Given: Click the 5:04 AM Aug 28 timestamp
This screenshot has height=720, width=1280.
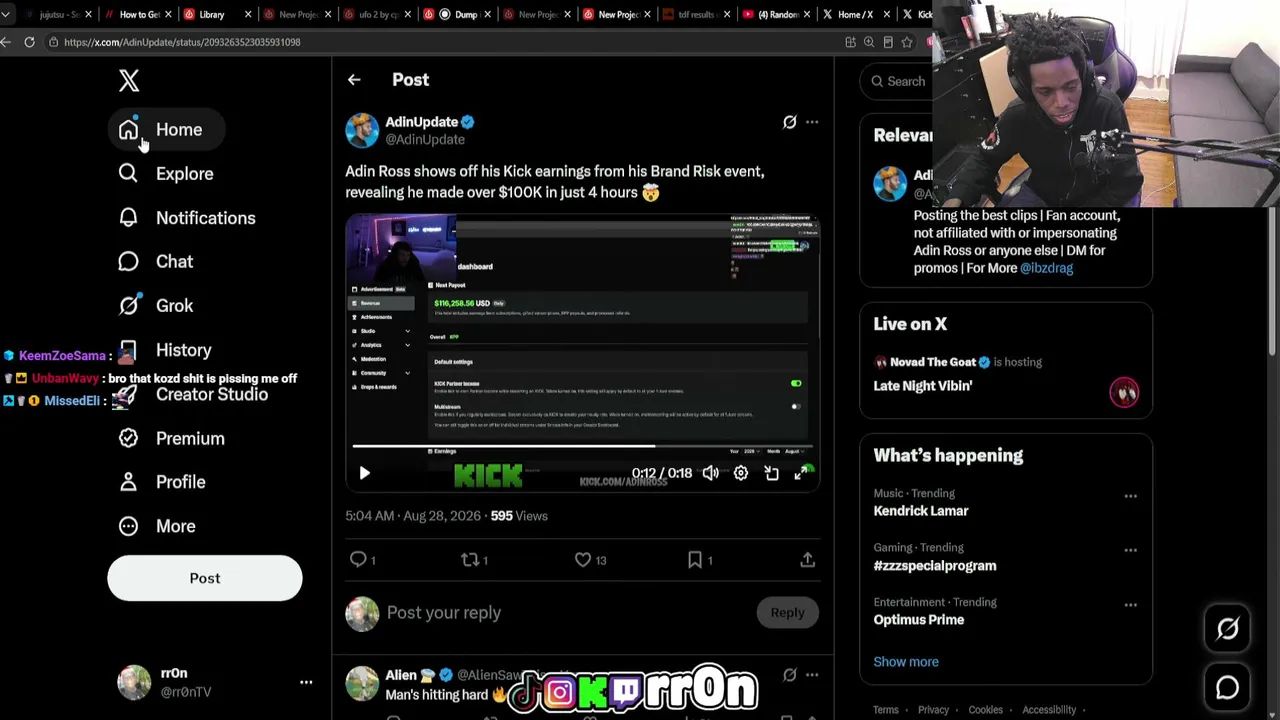Looking at the screenshot, I should coord(413,516).
